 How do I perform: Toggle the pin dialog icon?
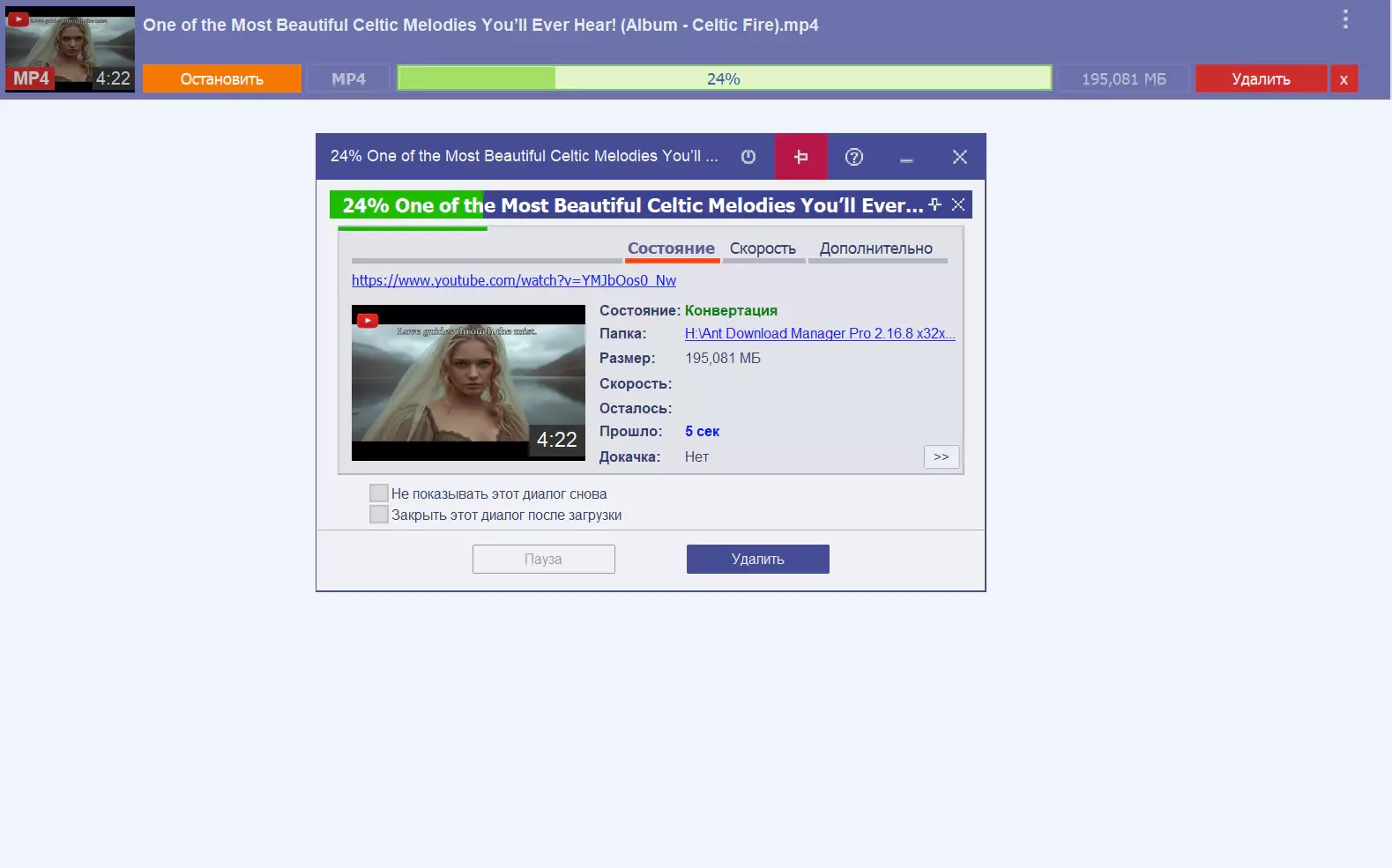tap(800, 157)
